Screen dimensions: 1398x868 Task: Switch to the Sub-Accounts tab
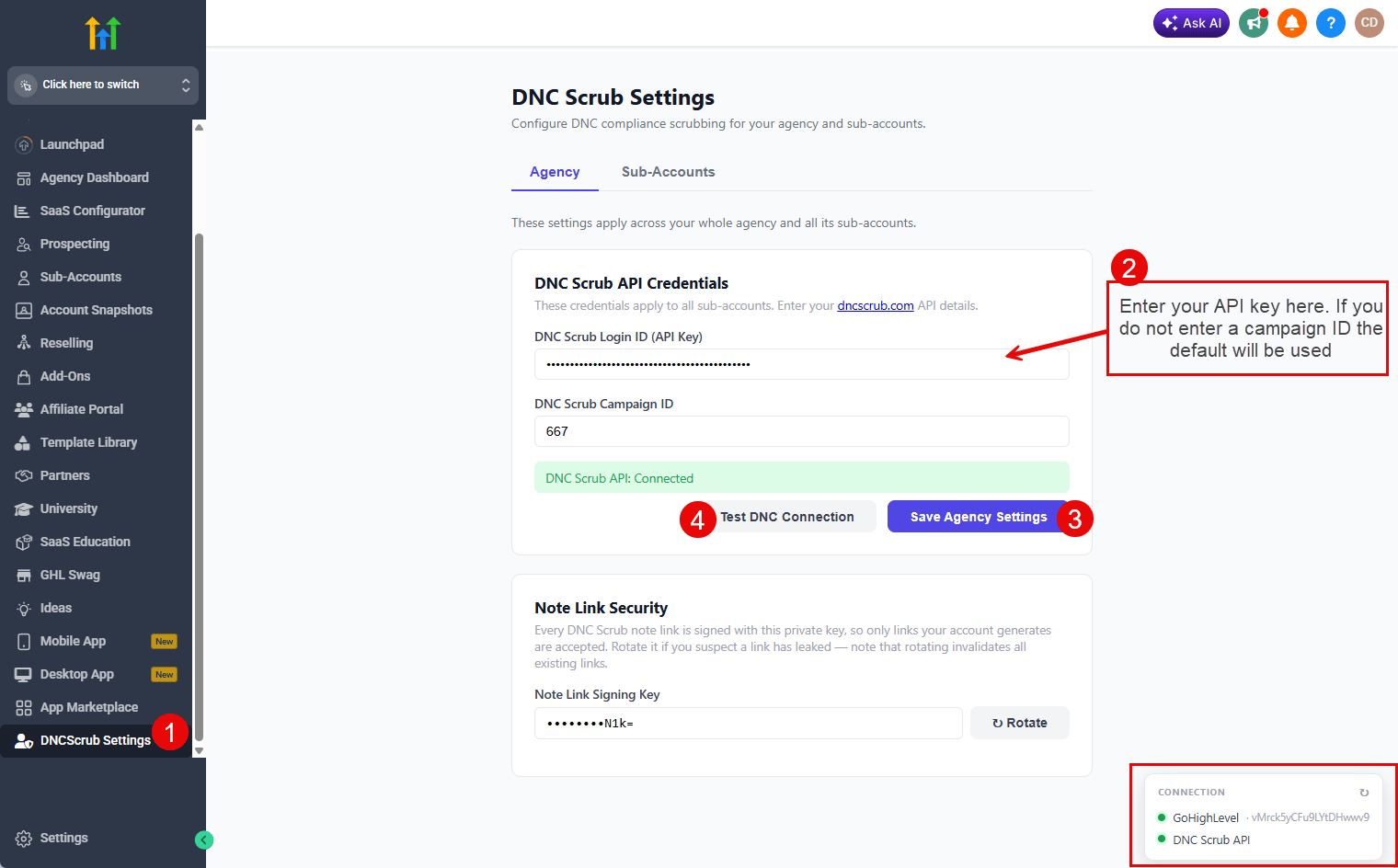tap(669, 172)
